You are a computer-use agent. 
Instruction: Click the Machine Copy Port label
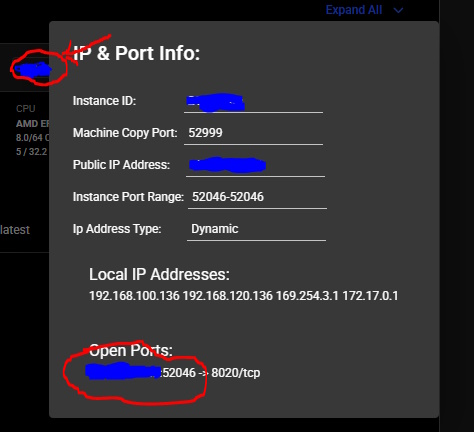tap(125, 133)
